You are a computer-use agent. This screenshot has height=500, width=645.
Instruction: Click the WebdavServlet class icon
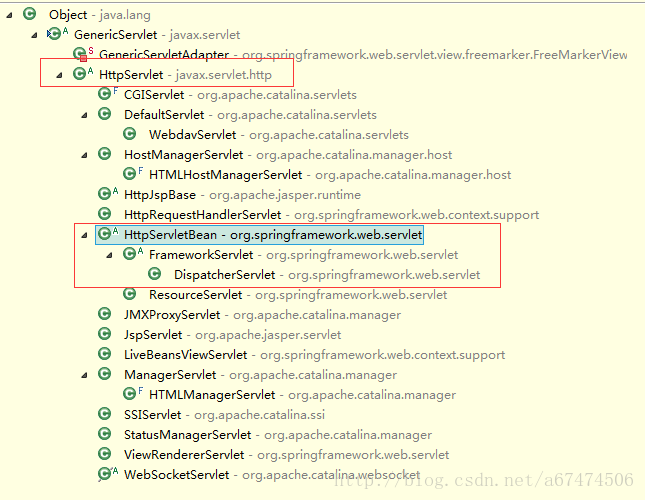point(130,134)
